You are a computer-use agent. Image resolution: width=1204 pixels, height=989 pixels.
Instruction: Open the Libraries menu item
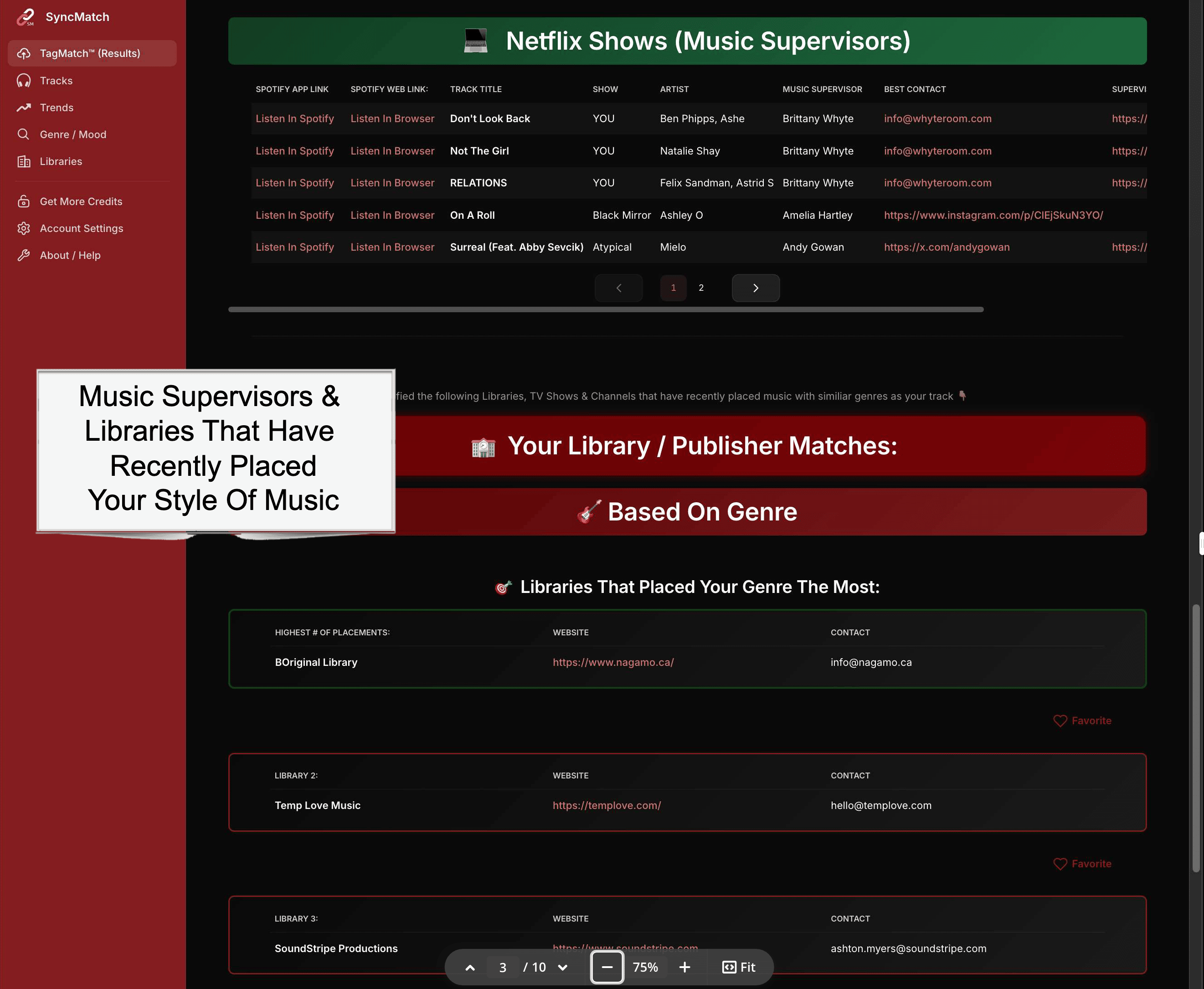pyautogui.click(x=92, y=161)
